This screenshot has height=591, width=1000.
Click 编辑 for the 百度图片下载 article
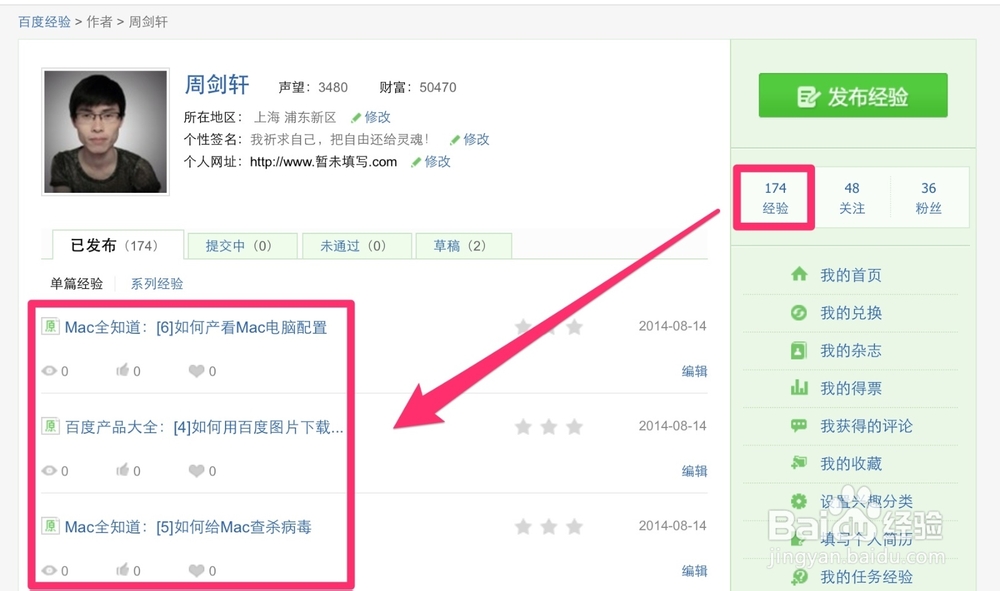(x=695, y=471)
